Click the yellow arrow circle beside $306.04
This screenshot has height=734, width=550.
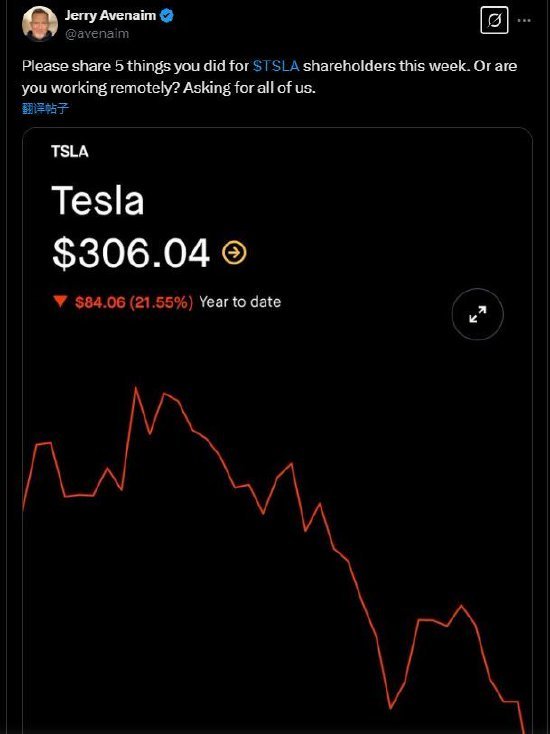(234, 253)
